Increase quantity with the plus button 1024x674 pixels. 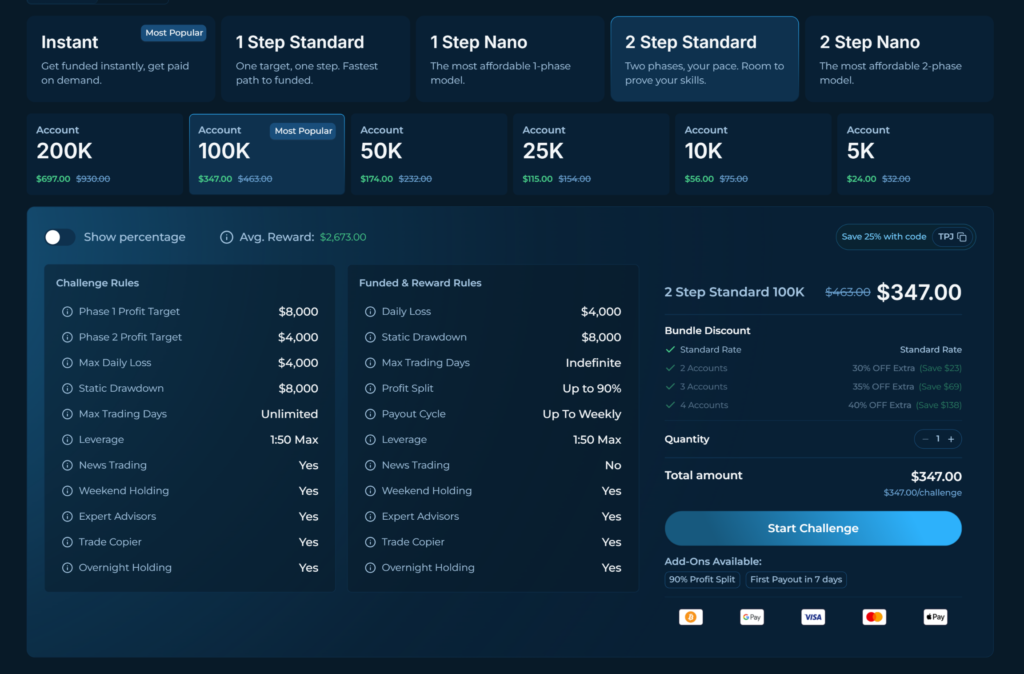(951, 440)
